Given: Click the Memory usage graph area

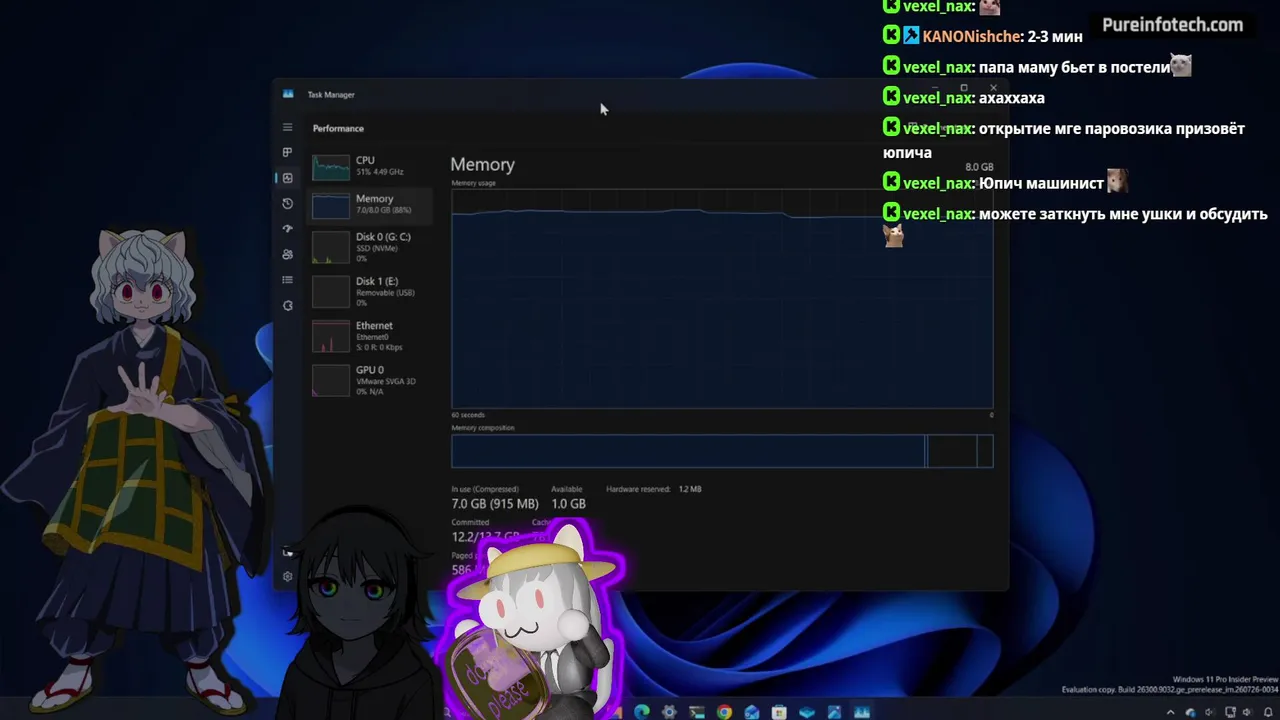Looking at the screenshot, I should click(x=722, y=298).
